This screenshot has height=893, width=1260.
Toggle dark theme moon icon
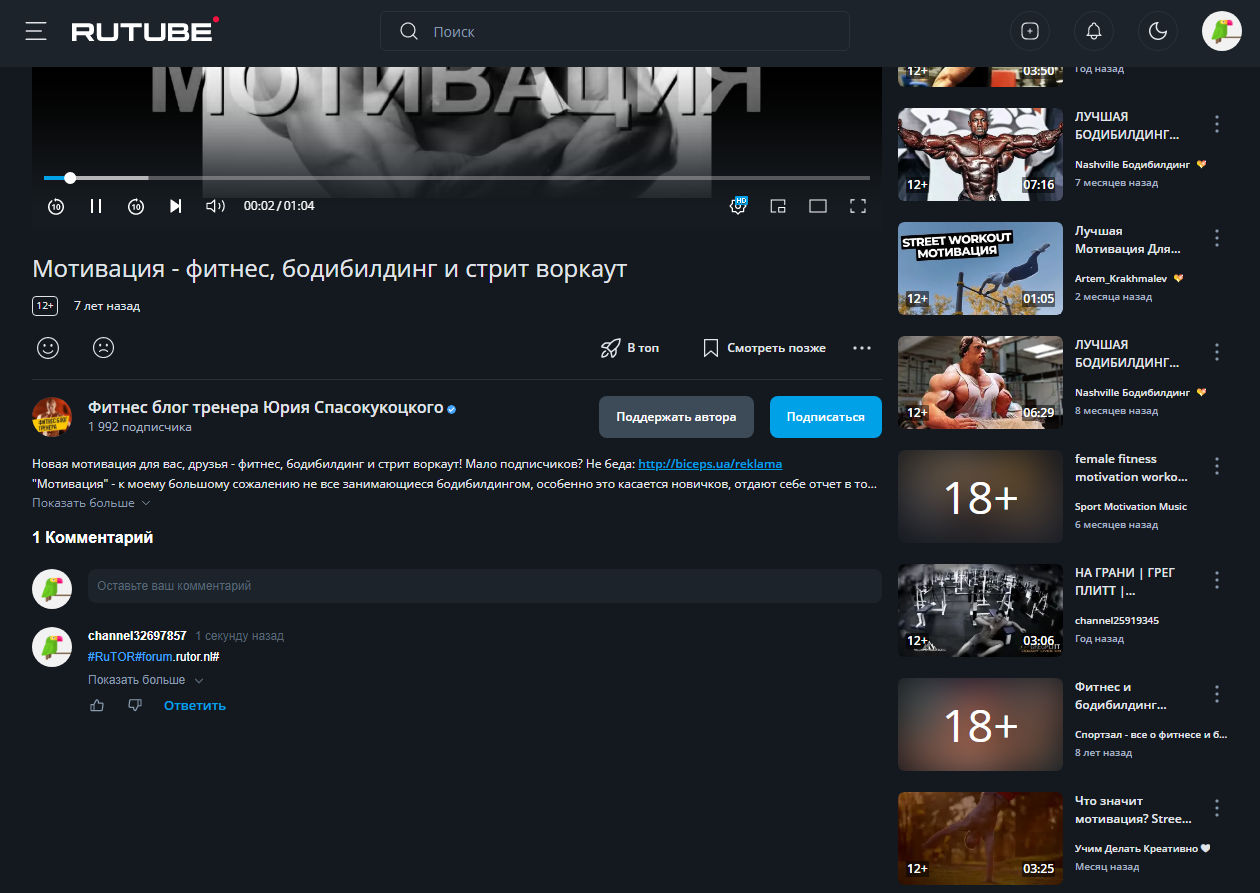pos(1158,31)
